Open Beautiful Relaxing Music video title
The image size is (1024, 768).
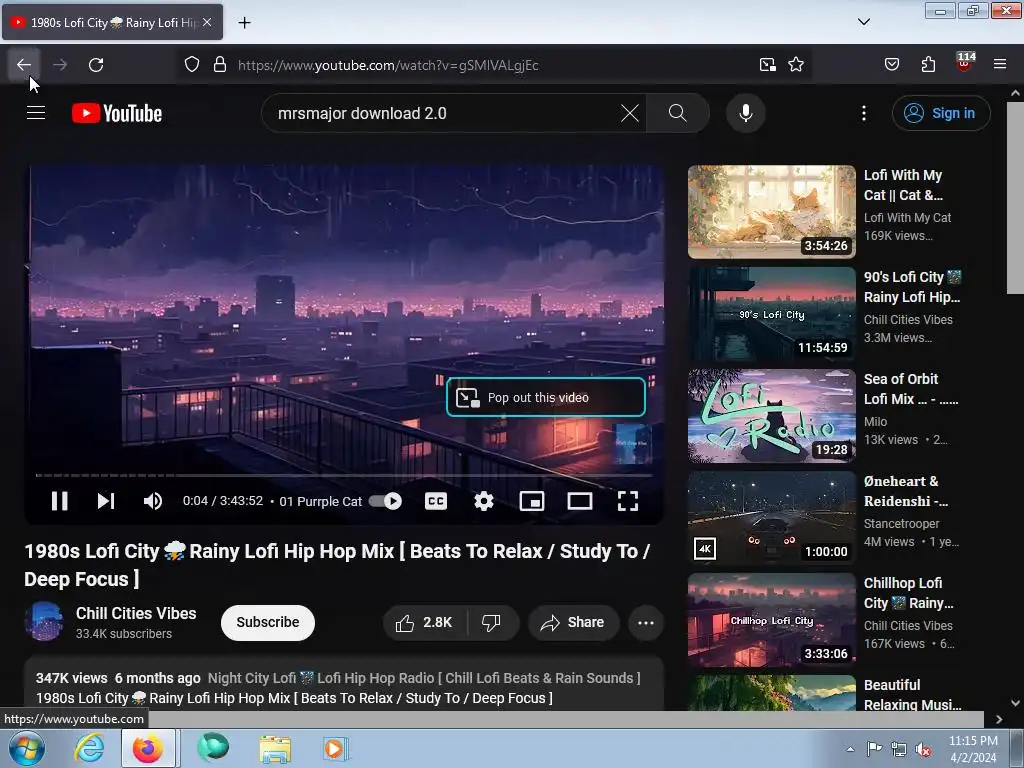(912, 694)
